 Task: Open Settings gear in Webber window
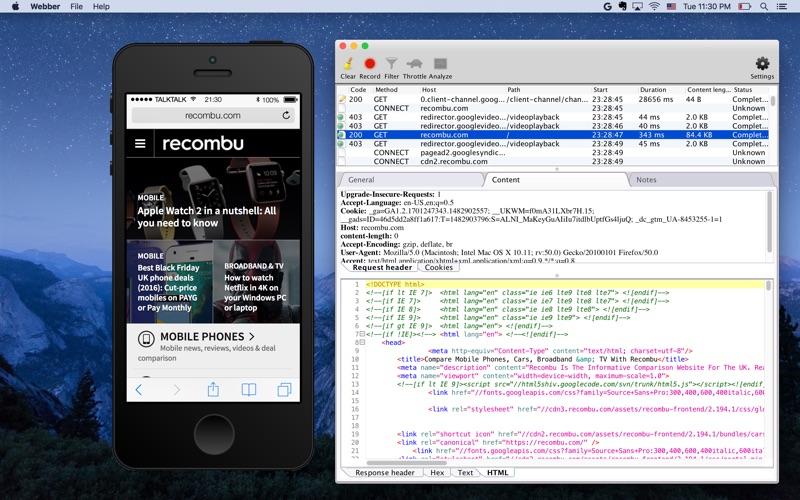coord(762,64)
